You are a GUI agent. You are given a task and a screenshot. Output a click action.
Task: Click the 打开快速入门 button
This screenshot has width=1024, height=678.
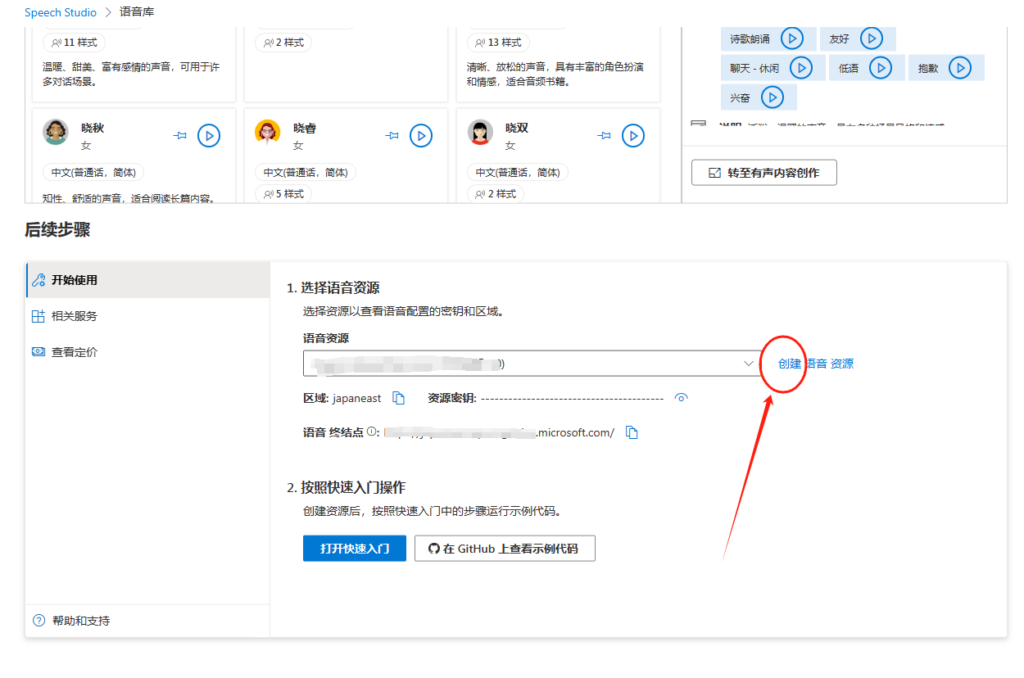(x=354, y=548)
